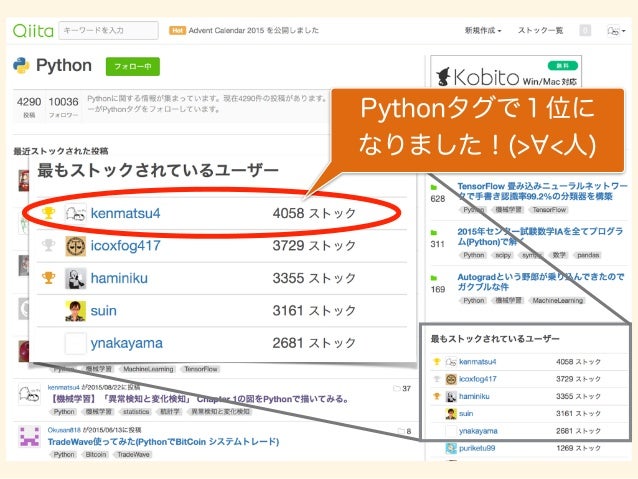Viewport: 638px width, 479px height.
Task: Select the Bitcoin tag
Action: (96, 455)
